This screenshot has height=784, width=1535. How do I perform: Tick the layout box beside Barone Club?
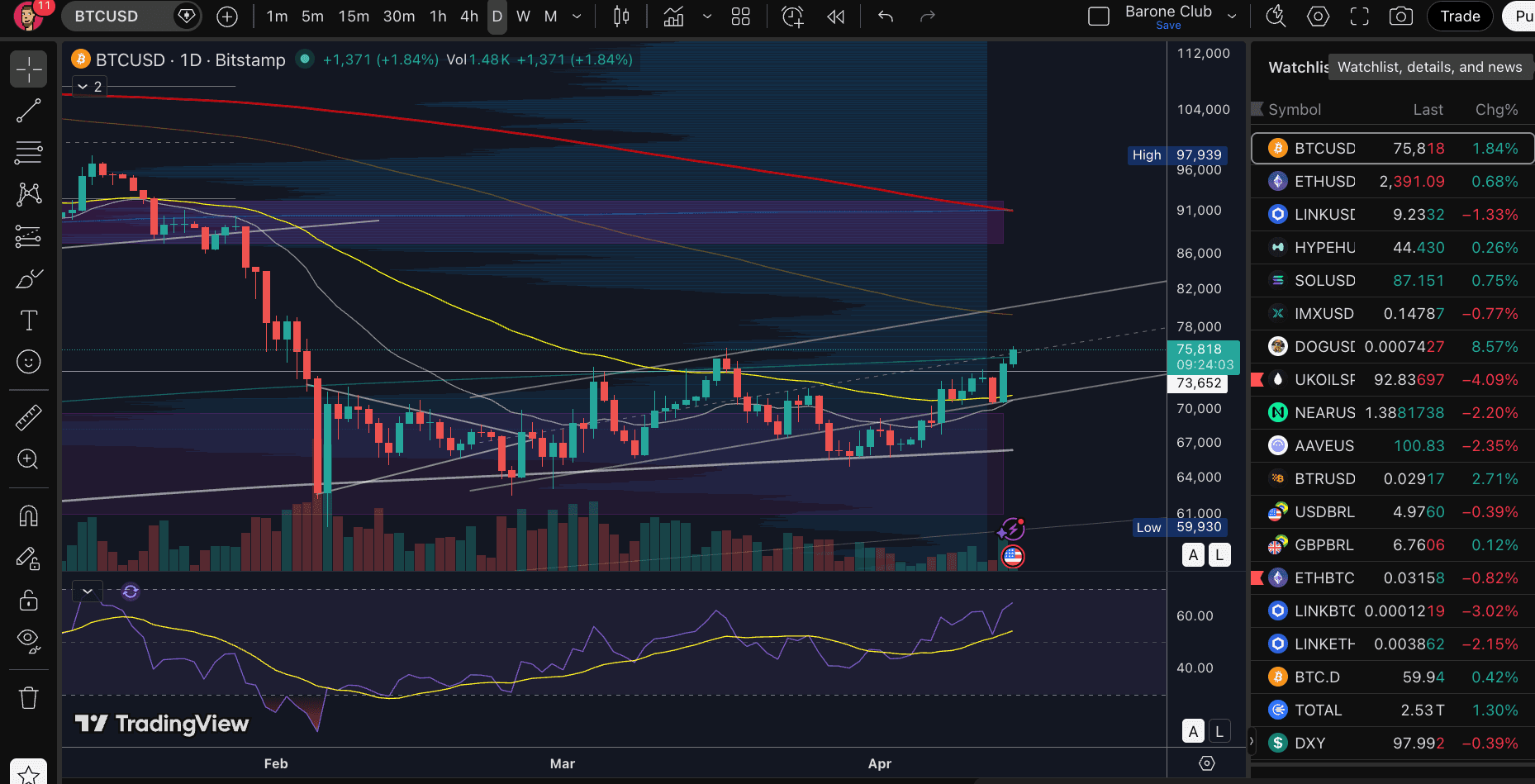click(1099, 17)
